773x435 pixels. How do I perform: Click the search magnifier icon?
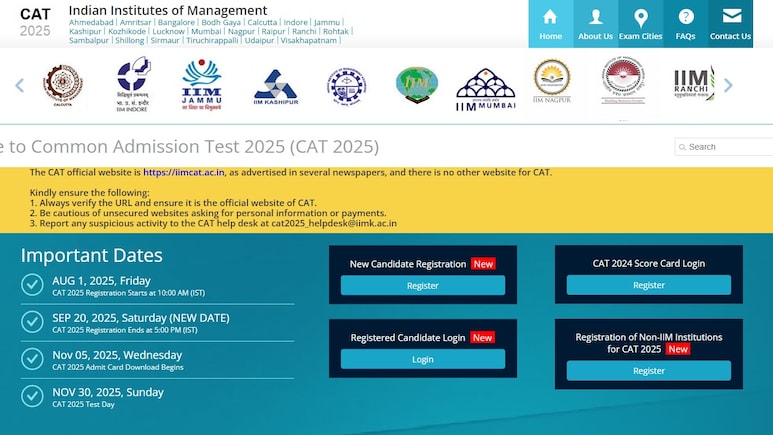pos(682,147)
